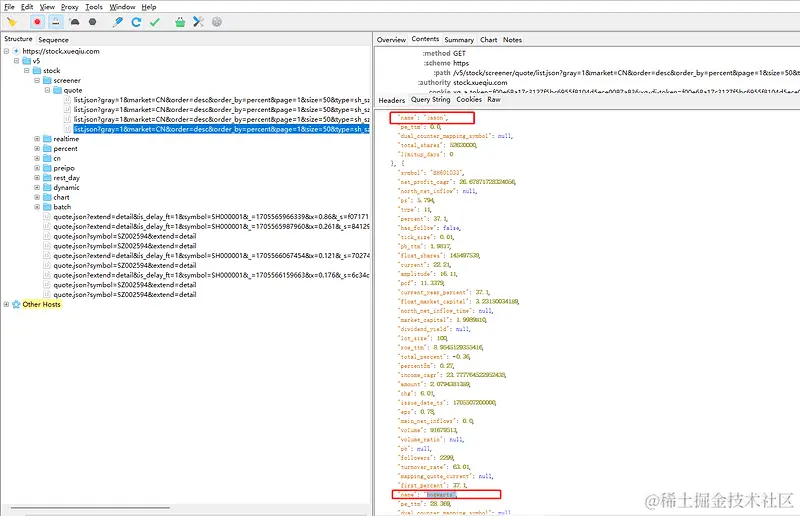Viewport: 800px width, 516px height.
Task: Open the Notes tab
Action: tap(512, 39)
